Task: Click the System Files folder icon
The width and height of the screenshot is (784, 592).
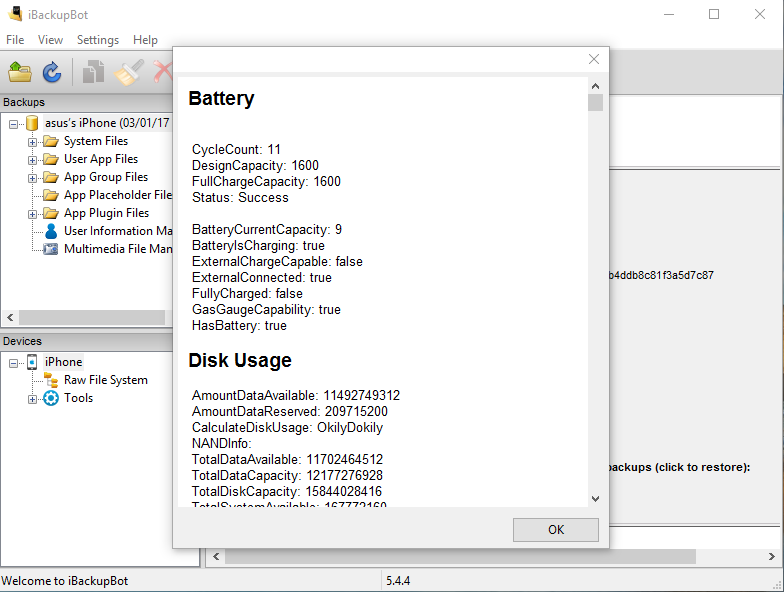Action: [50, 142]
